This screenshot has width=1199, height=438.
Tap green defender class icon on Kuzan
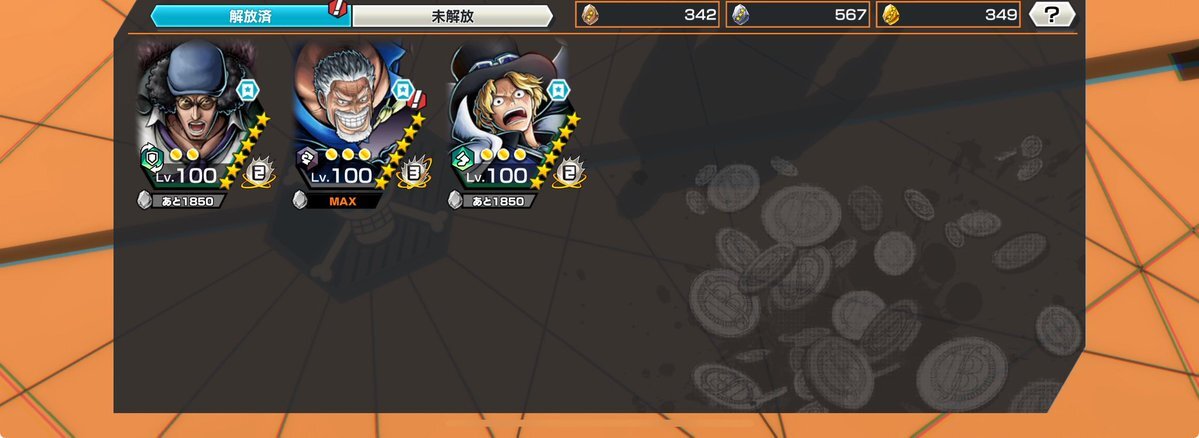tap(151, 159)
